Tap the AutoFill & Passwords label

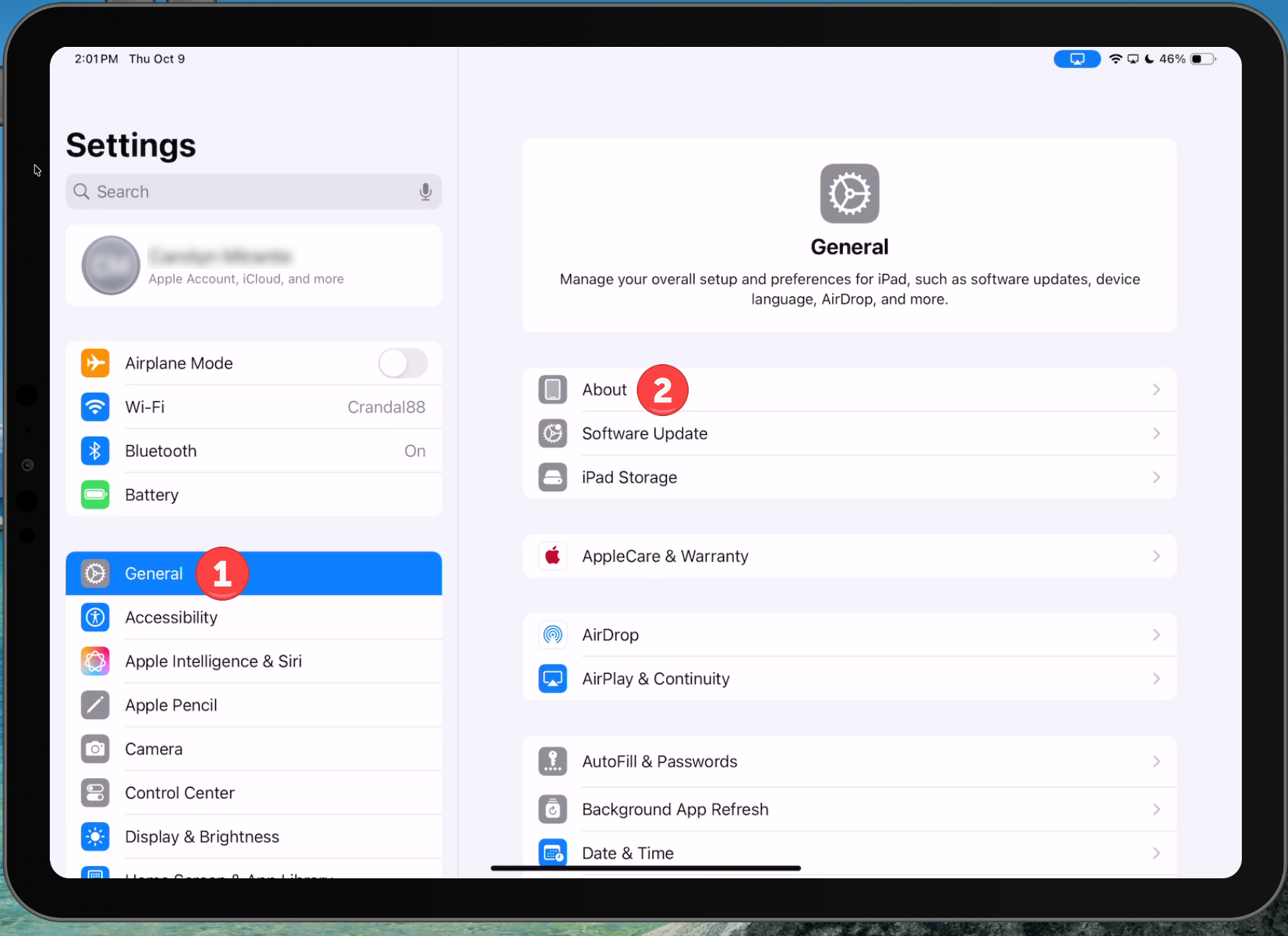click(x=660, y=761)
